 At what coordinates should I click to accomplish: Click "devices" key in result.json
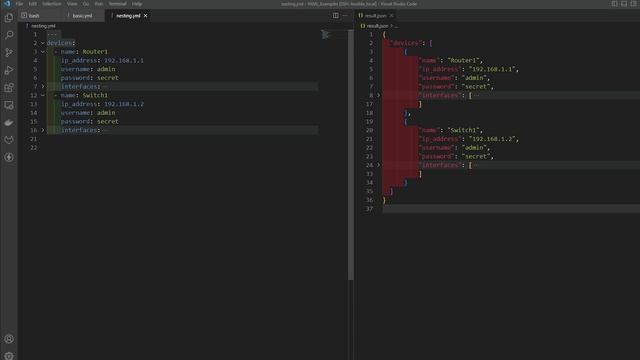[x=406, y=43]
